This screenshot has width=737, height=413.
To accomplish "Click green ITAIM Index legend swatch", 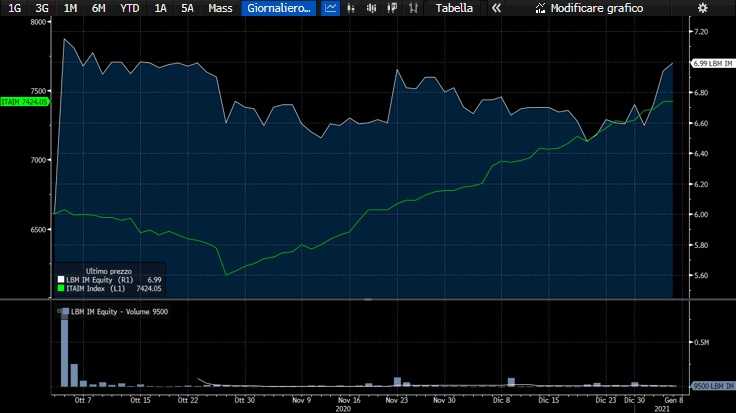I will [61, 288].
